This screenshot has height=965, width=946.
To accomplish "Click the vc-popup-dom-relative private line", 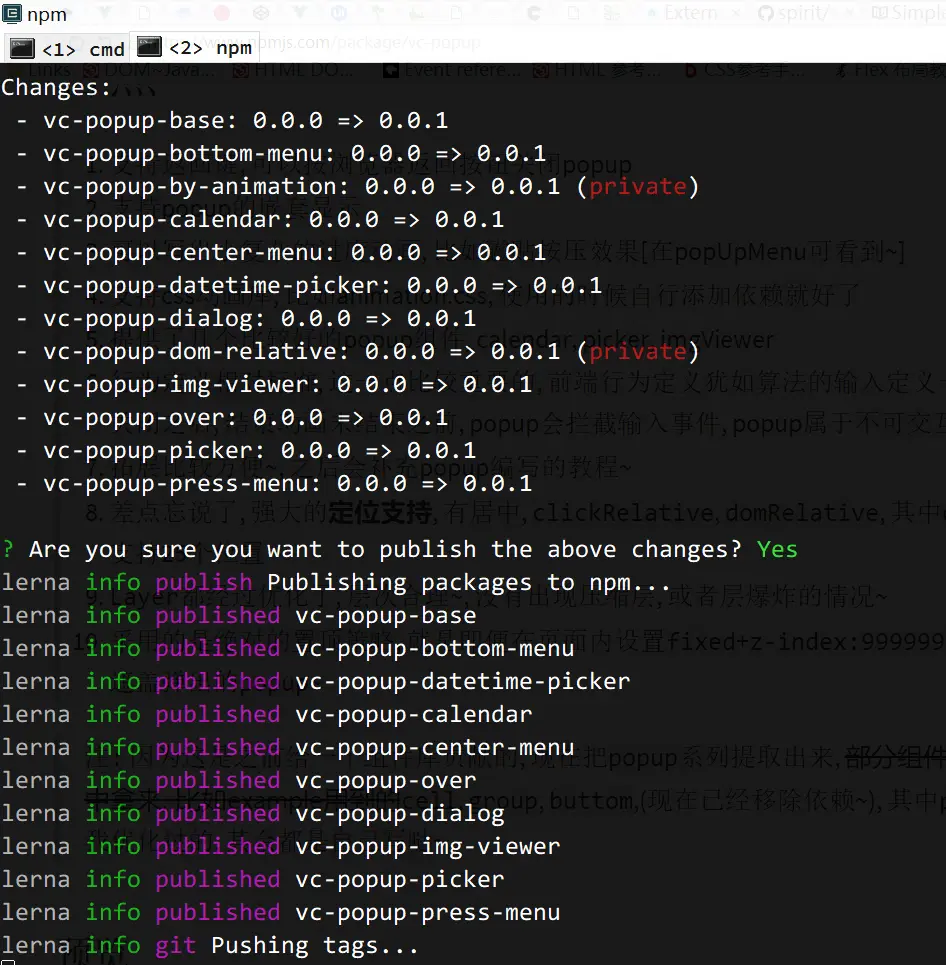I will click(x=358, y=352).
